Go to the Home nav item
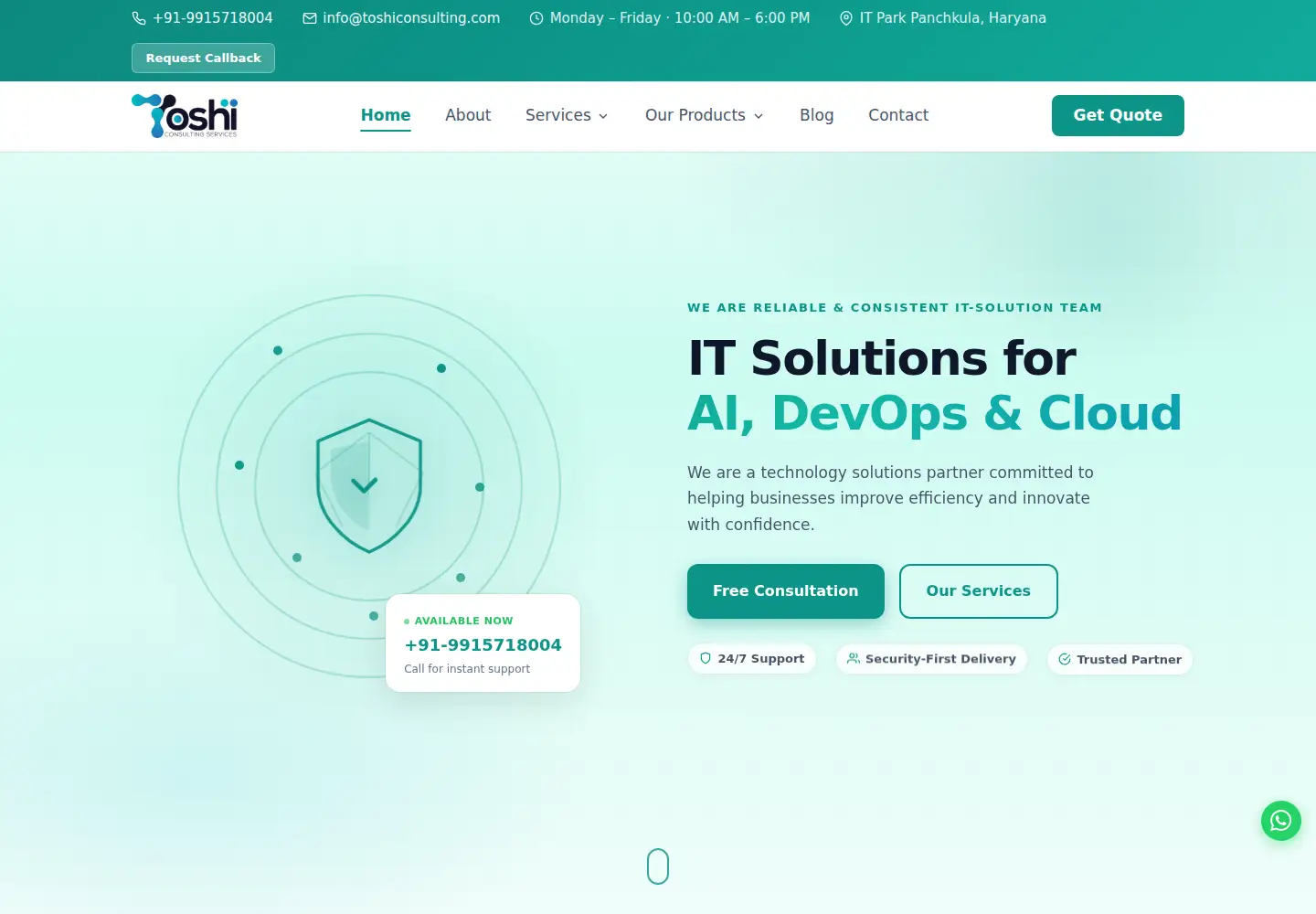This screenshot has width=1316, height=914. (386, 115)
